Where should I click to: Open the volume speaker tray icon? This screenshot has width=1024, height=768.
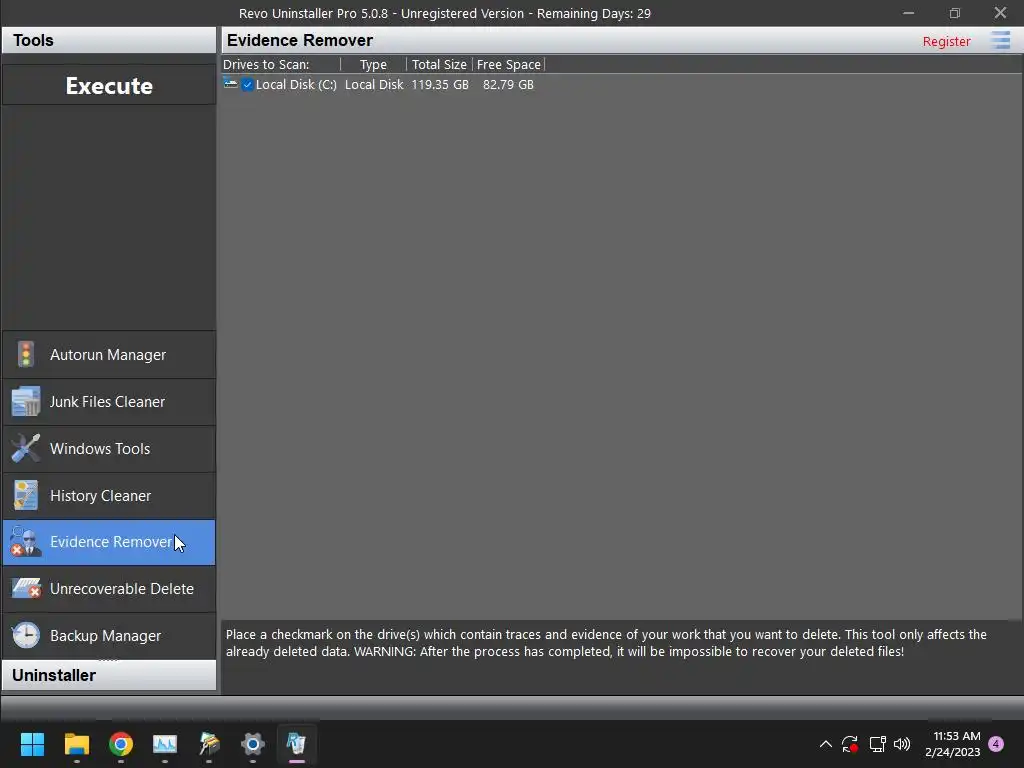[902, 744]
